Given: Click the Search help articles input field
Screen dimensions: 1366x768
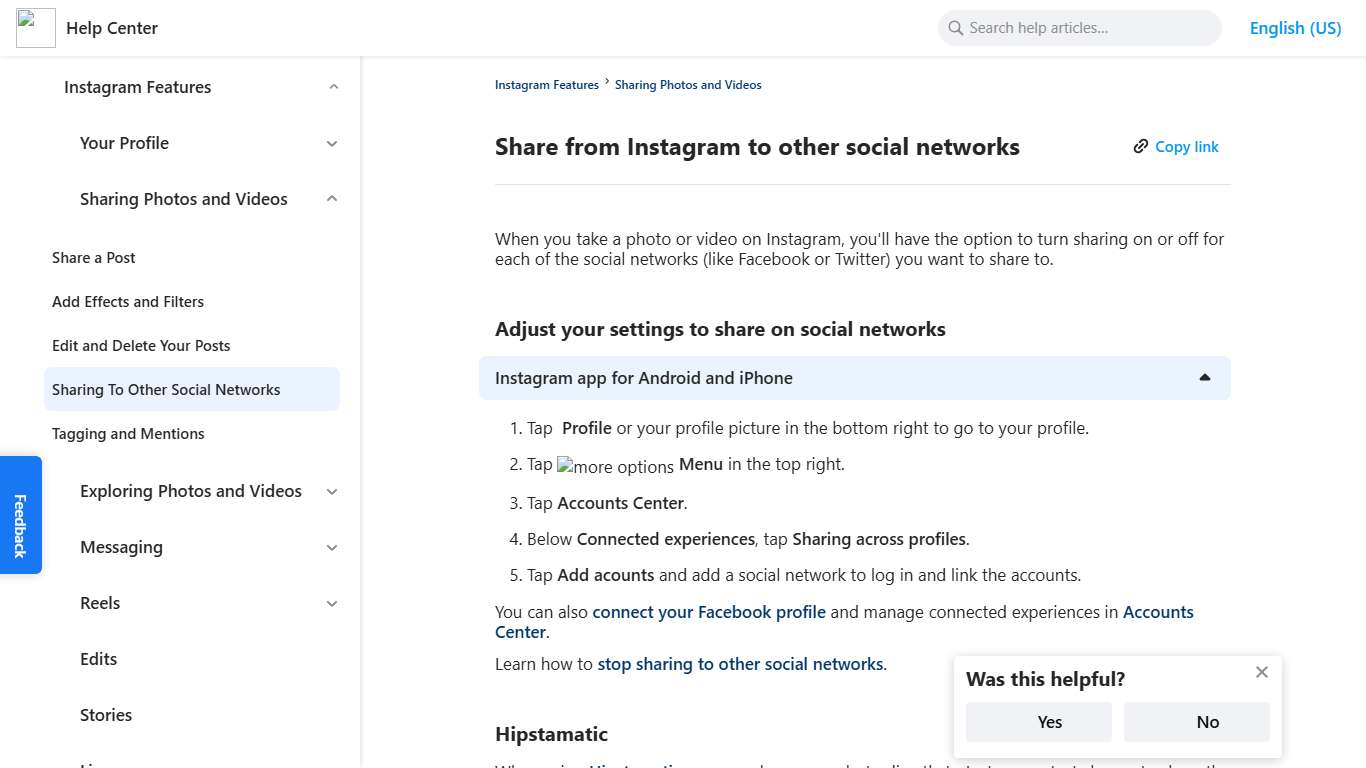Looking at the screenshot, I should coord(1080,28).
